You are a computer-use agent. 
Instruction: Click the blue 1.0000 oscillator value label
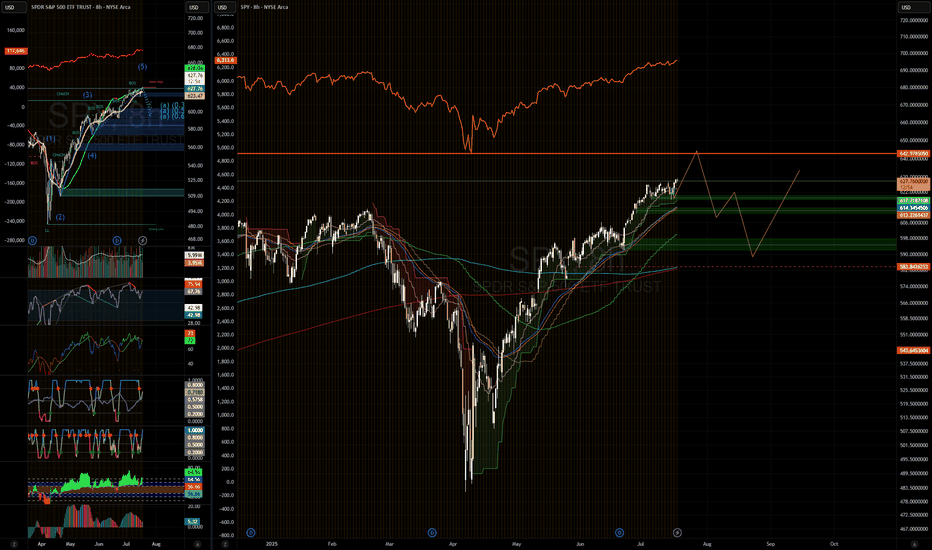(195, 430)
